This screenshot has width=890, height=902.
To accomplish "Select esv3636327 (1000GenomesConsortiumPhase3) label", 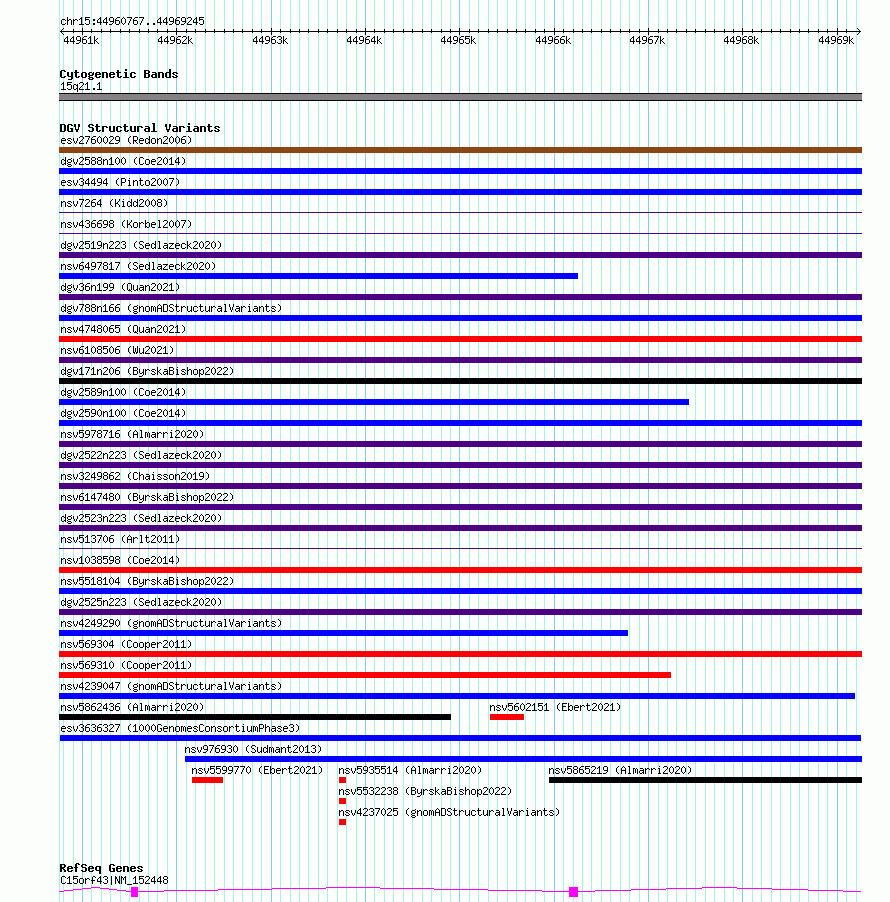I will [180, 728].
